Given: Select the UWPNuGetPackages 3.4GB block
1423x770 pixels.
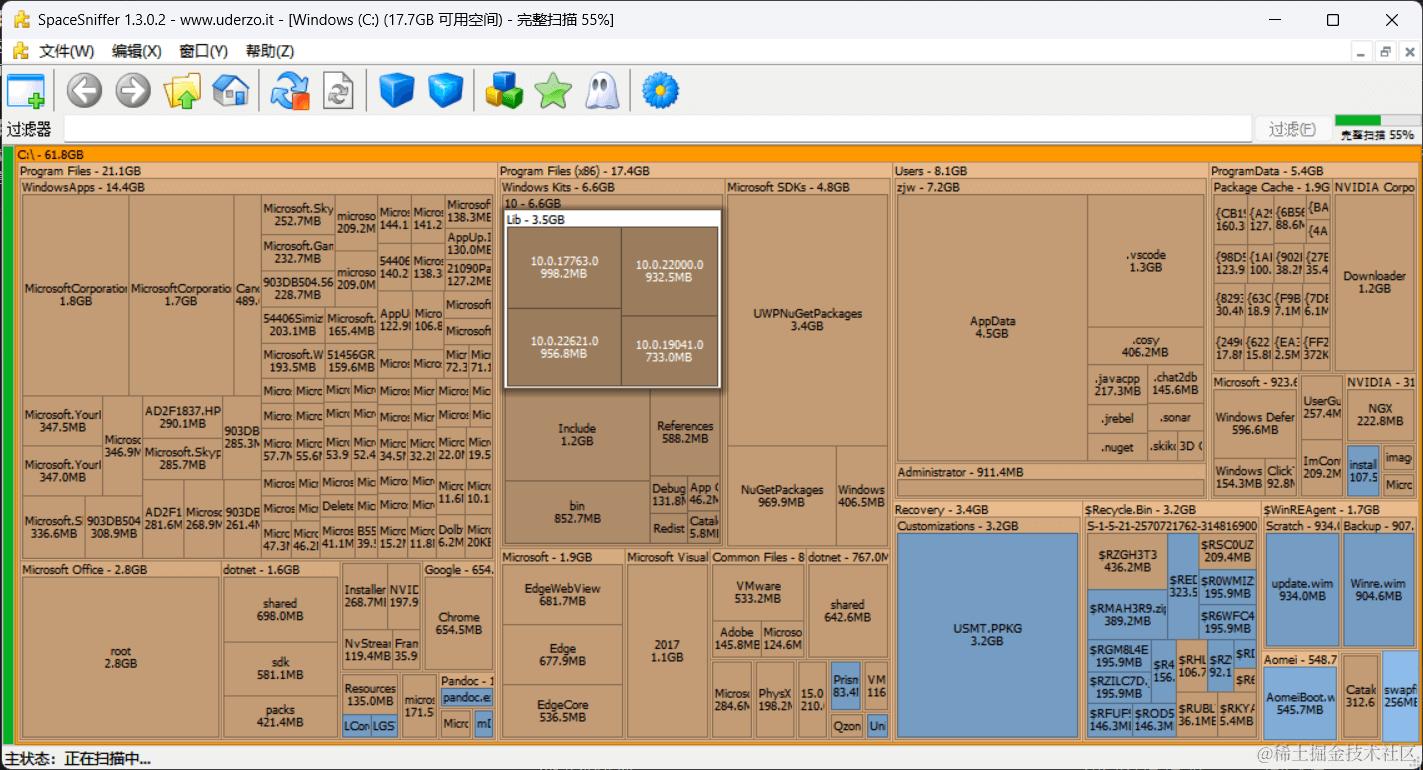Looking at the screenshot, I should click(807, 320).
